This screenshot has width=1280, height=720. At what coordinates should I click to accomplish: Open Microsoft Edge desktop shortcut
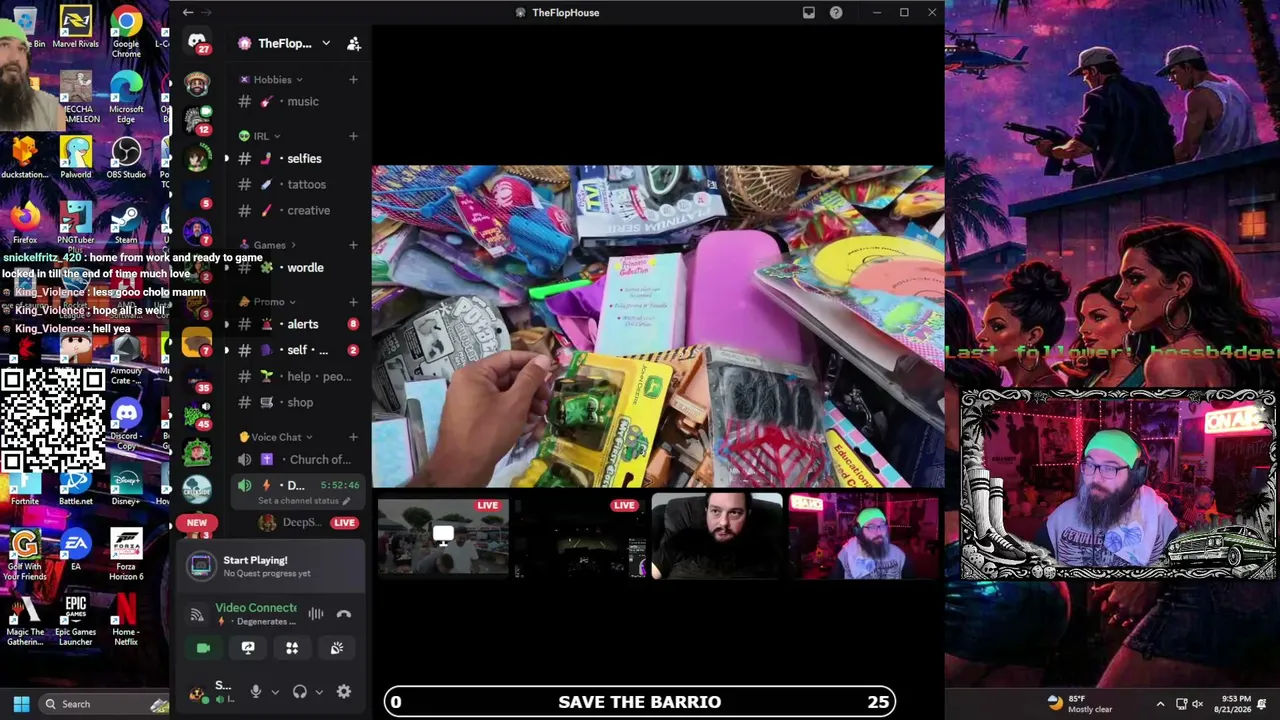[126, 97]
